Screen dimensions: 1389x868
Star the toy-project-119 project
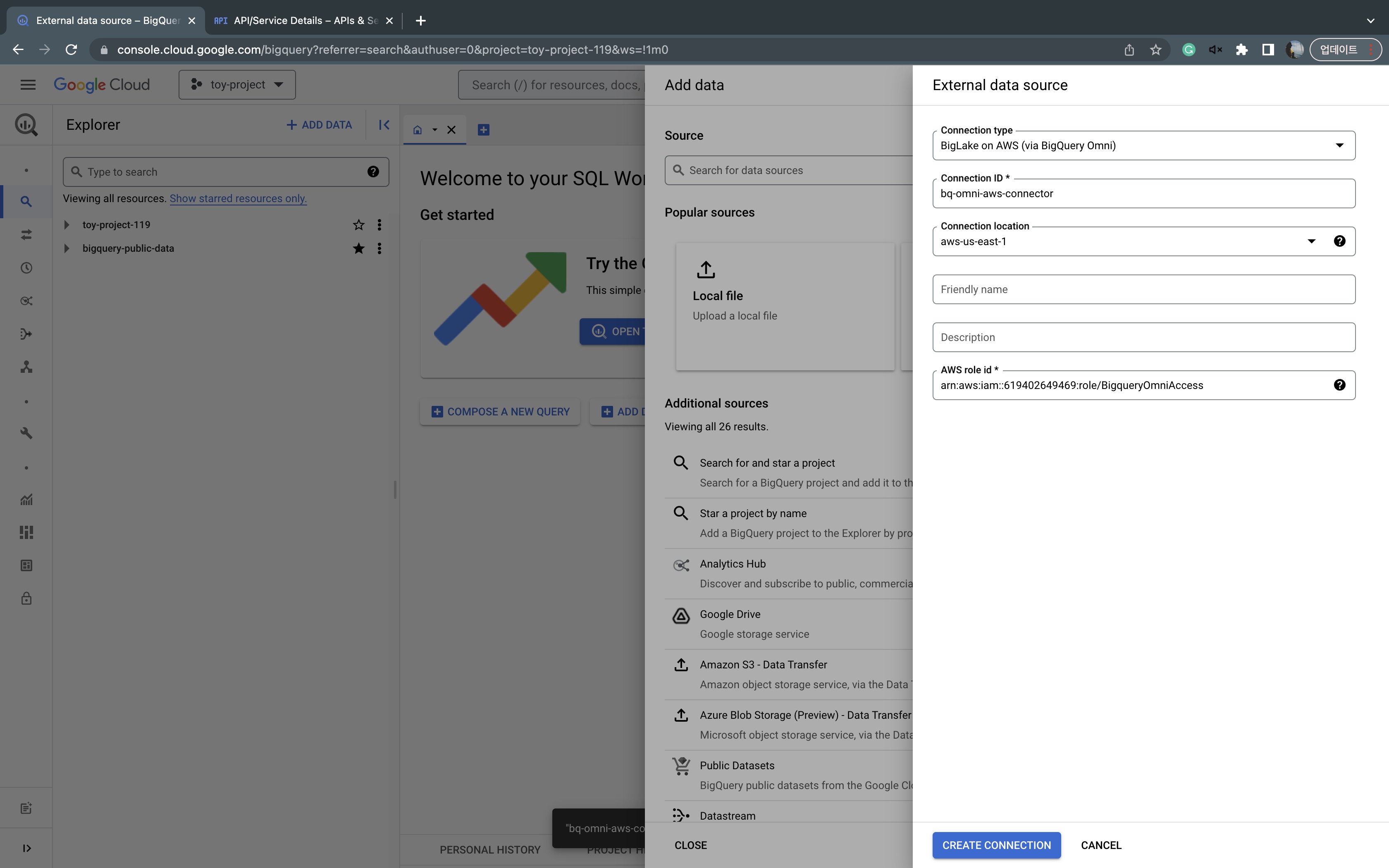click(359, 225)
